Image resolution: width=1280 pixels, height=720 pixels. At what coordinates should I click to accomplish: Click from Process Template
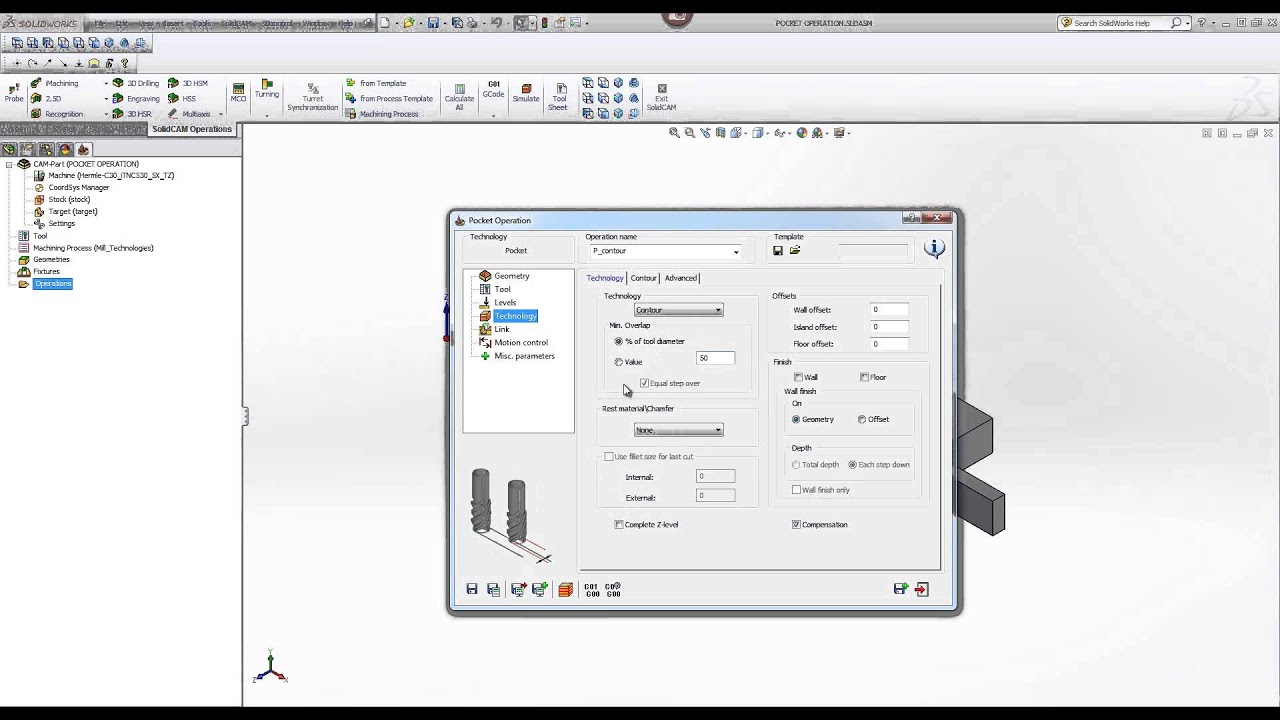[x=389, y=99]
